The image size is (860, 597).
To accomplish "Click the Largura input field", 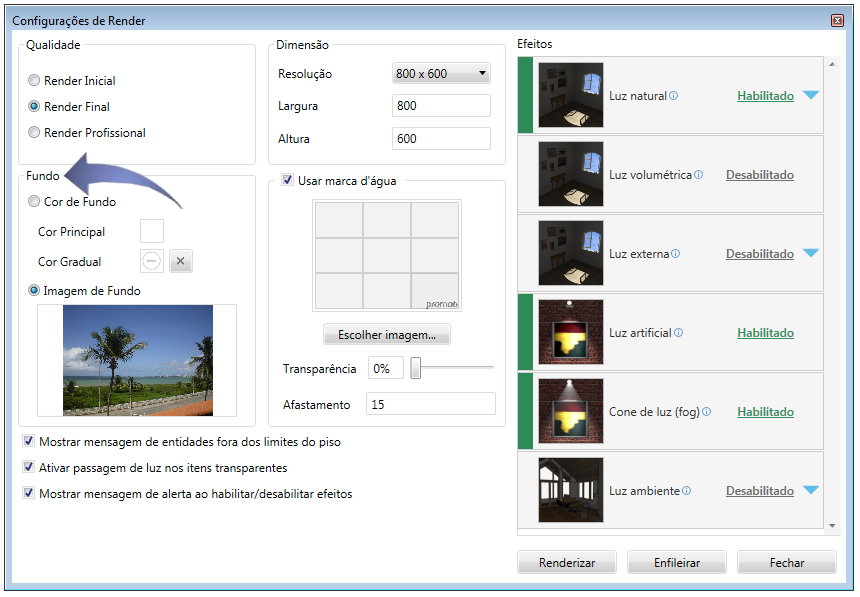I will click(441, 105).
